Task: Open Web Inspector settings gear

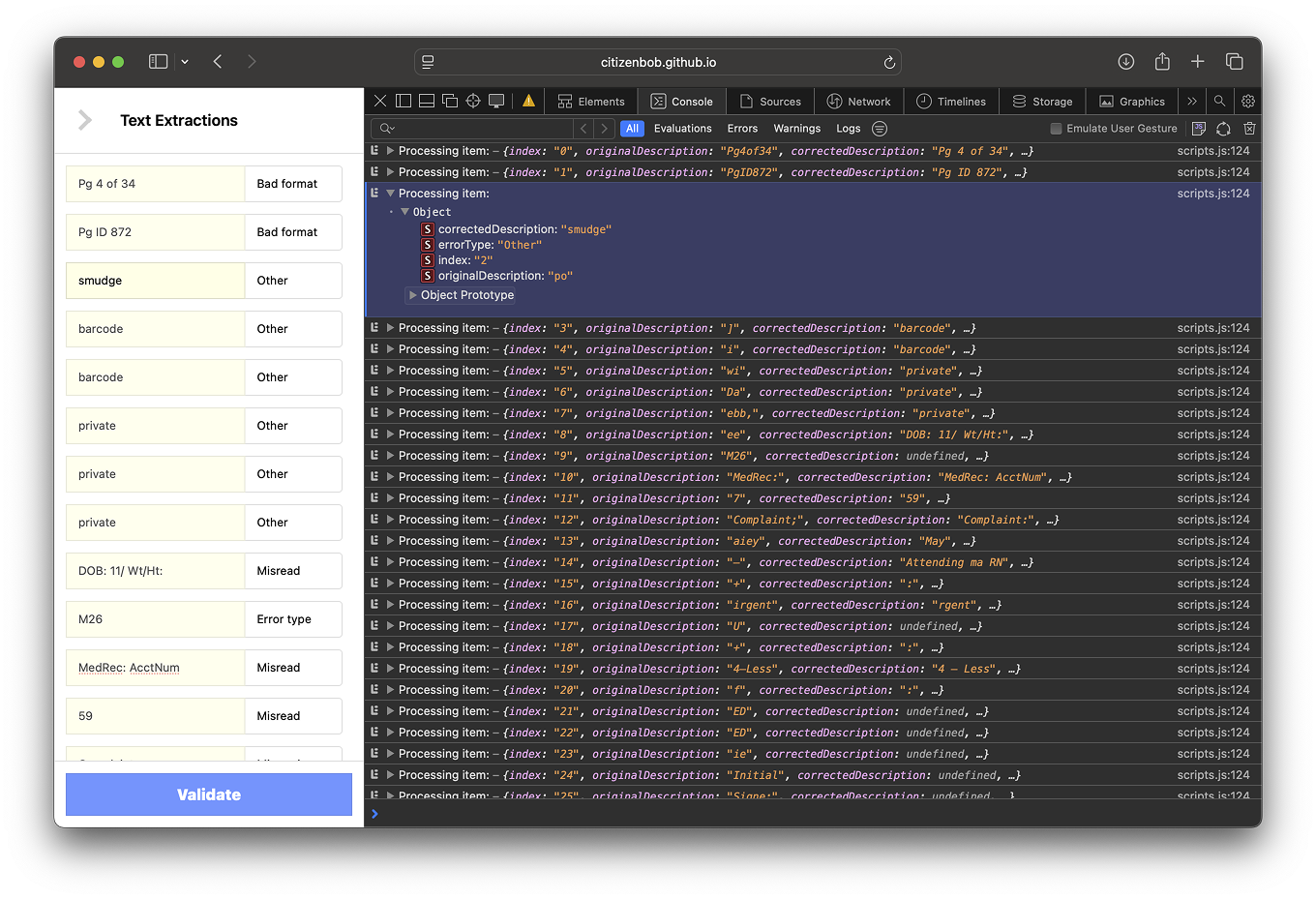Action: 1248,101
